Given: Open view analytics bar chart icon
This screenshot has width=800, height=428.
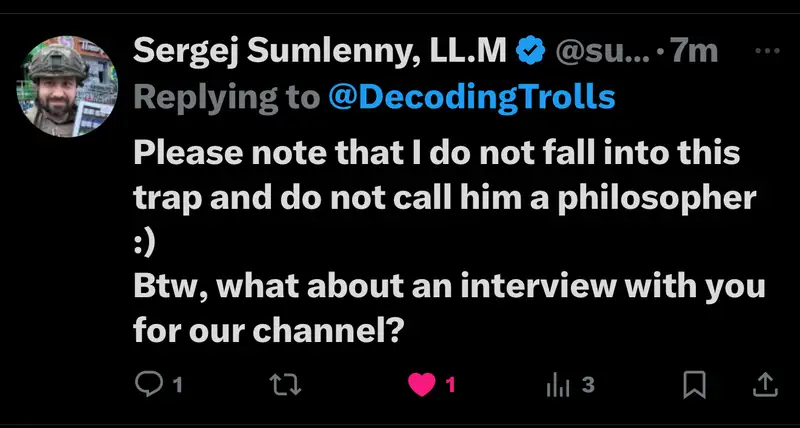Looking at the screenshot, I should [558, 384].
